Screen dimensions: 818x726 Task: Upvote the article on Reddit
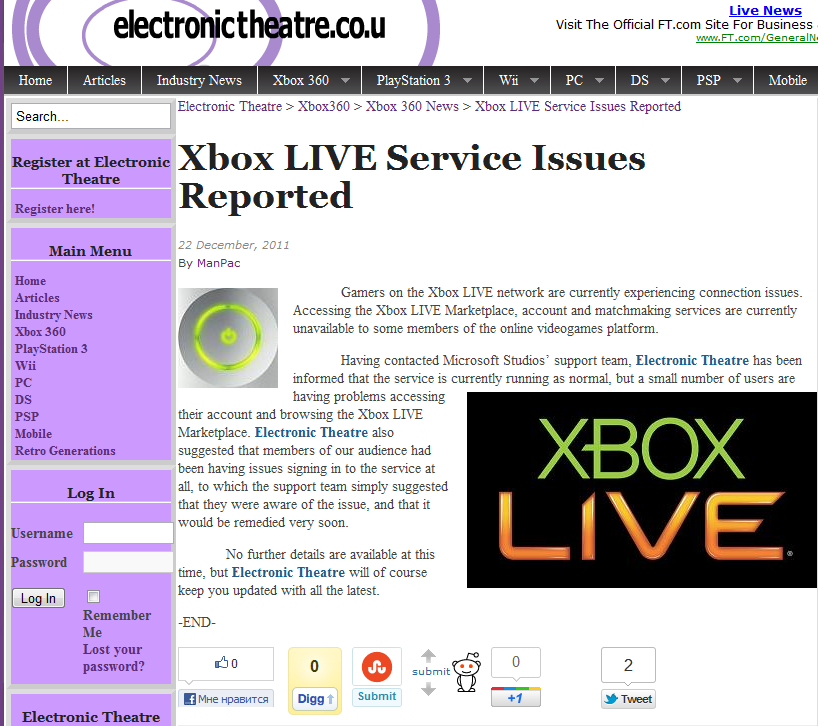[x=429, y=656]
